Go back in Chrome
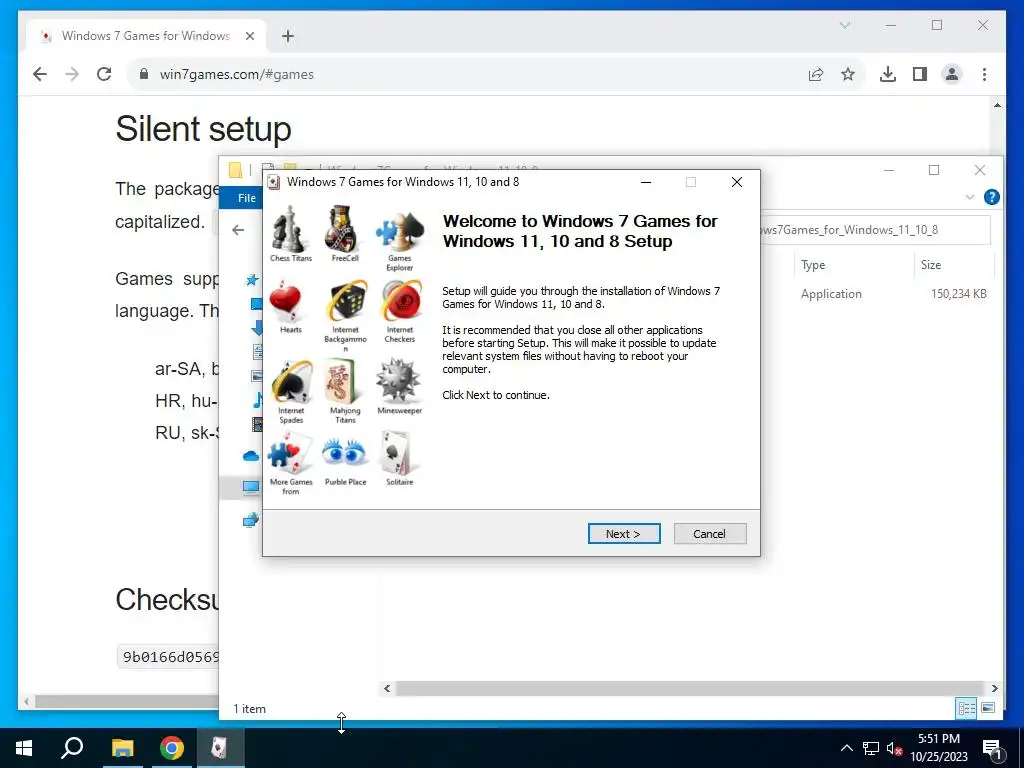Screen dimensions: 1024x768 coord(40,74)
